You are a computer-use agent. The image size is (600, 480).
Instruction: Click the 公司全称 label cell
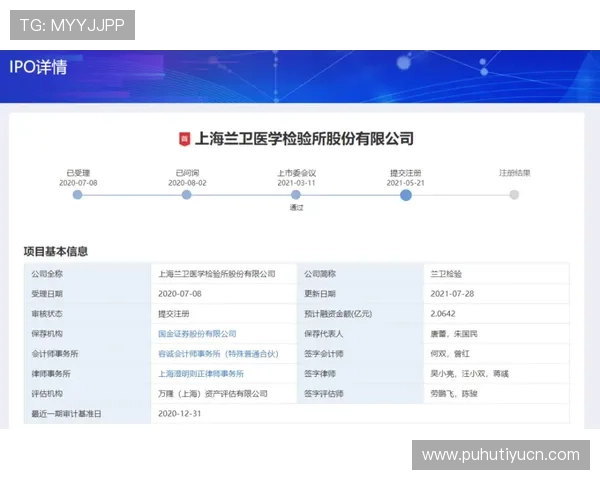(x=88, y=274)
